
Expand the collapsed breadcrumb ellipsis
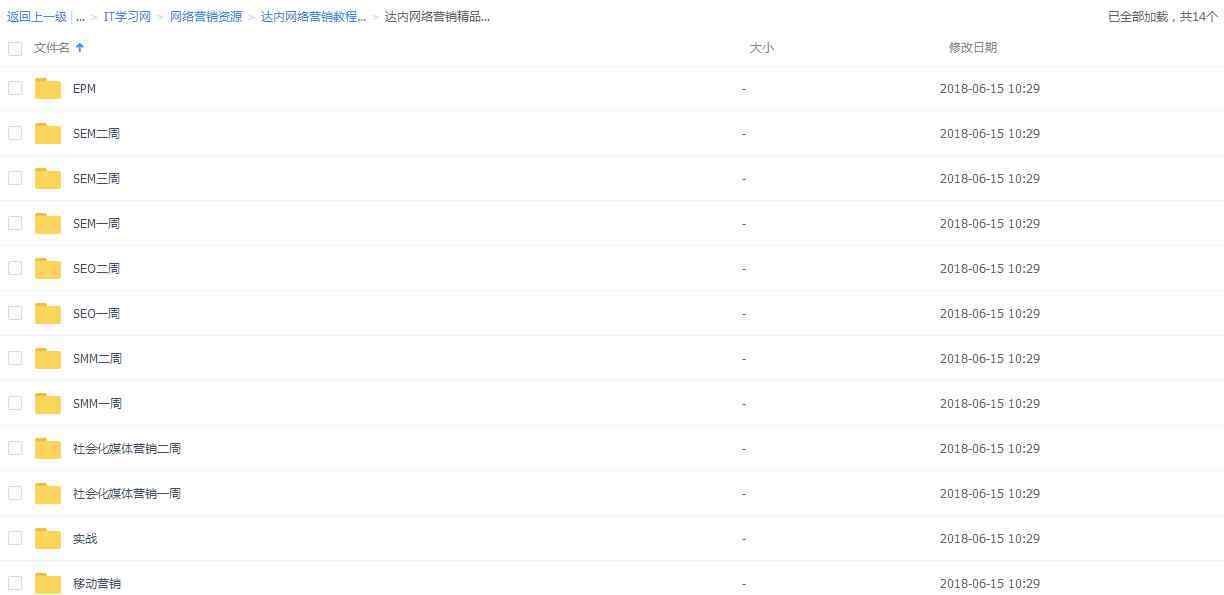(80, 17)
